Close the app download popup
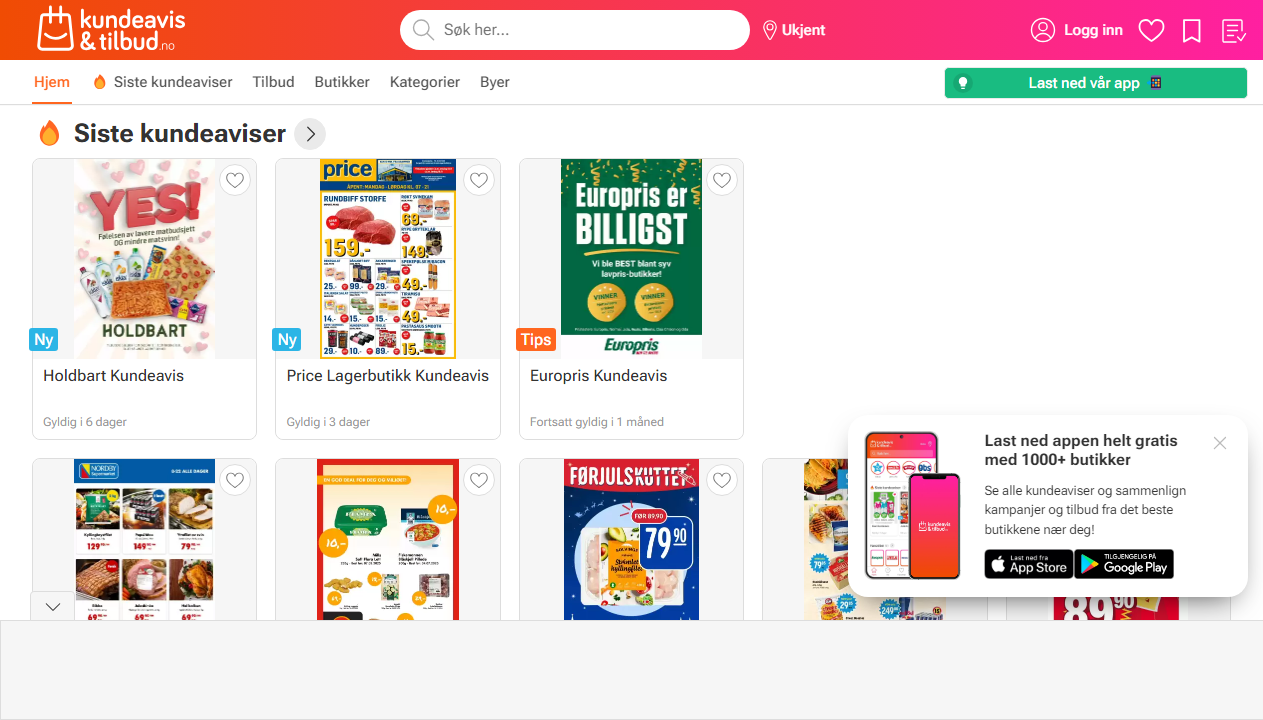 coord(1219,443)
